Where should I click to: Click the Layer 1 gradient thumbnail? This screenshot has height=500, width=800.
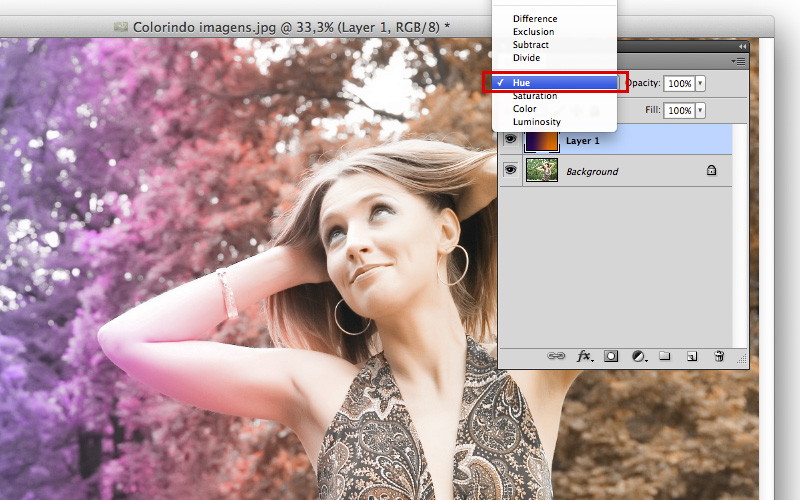click(x=542, y=140)
